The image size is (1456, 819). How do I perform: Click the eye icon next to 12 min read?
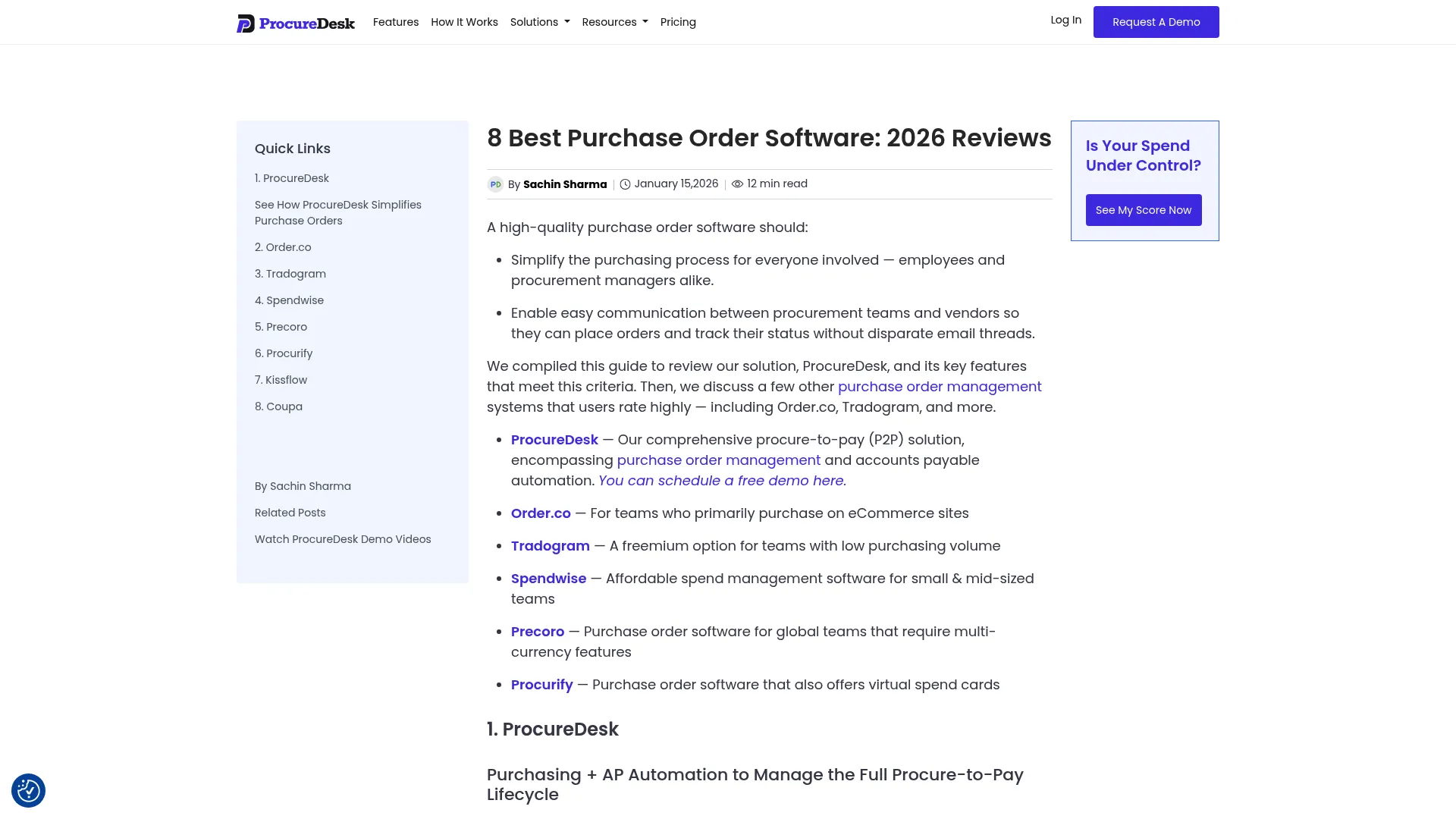[x=737, y=184]
